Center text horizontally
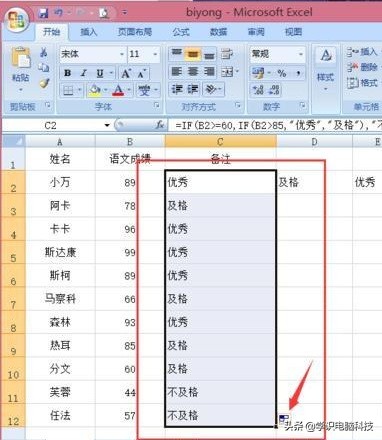 coord(193,71)
